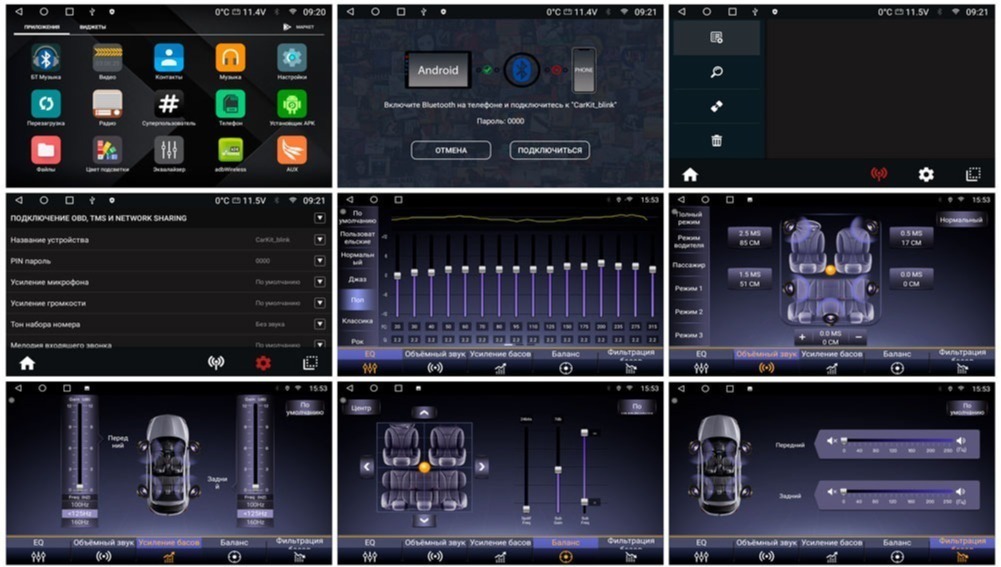
Task: Tap the red gear icon on OBD settings screen
Action: point(263,363)
